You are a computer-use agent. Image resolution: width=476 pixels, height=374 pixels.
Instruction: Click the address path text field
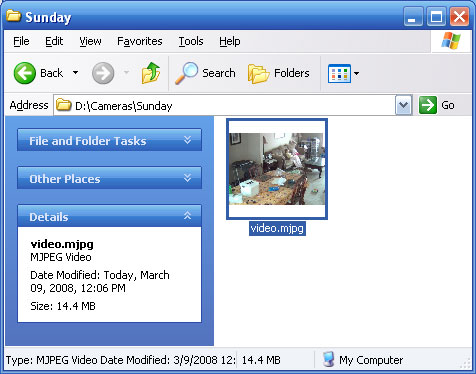pos(224,105)
